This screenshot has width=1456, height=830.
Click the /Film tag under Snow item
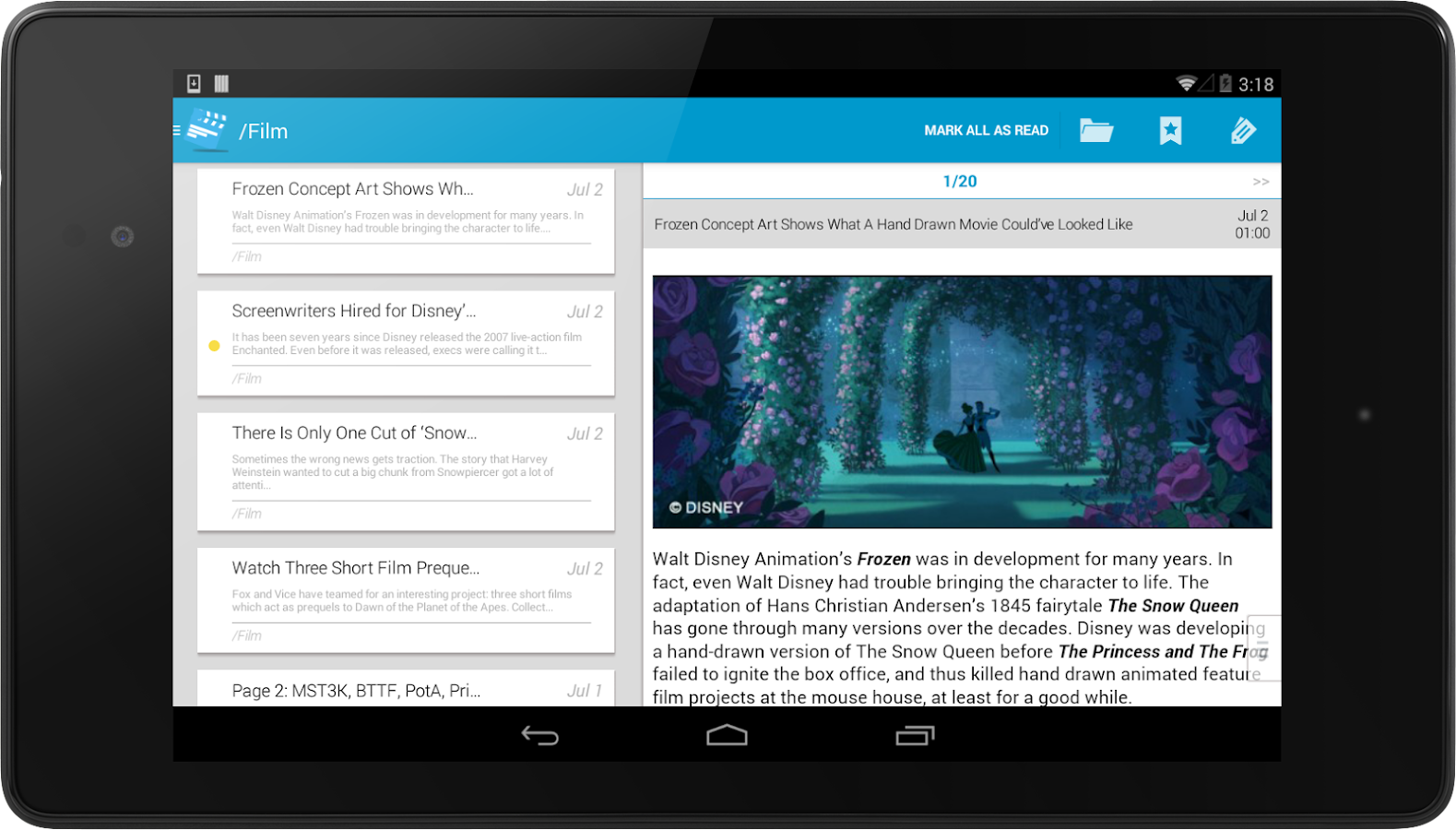click(247, 514)
